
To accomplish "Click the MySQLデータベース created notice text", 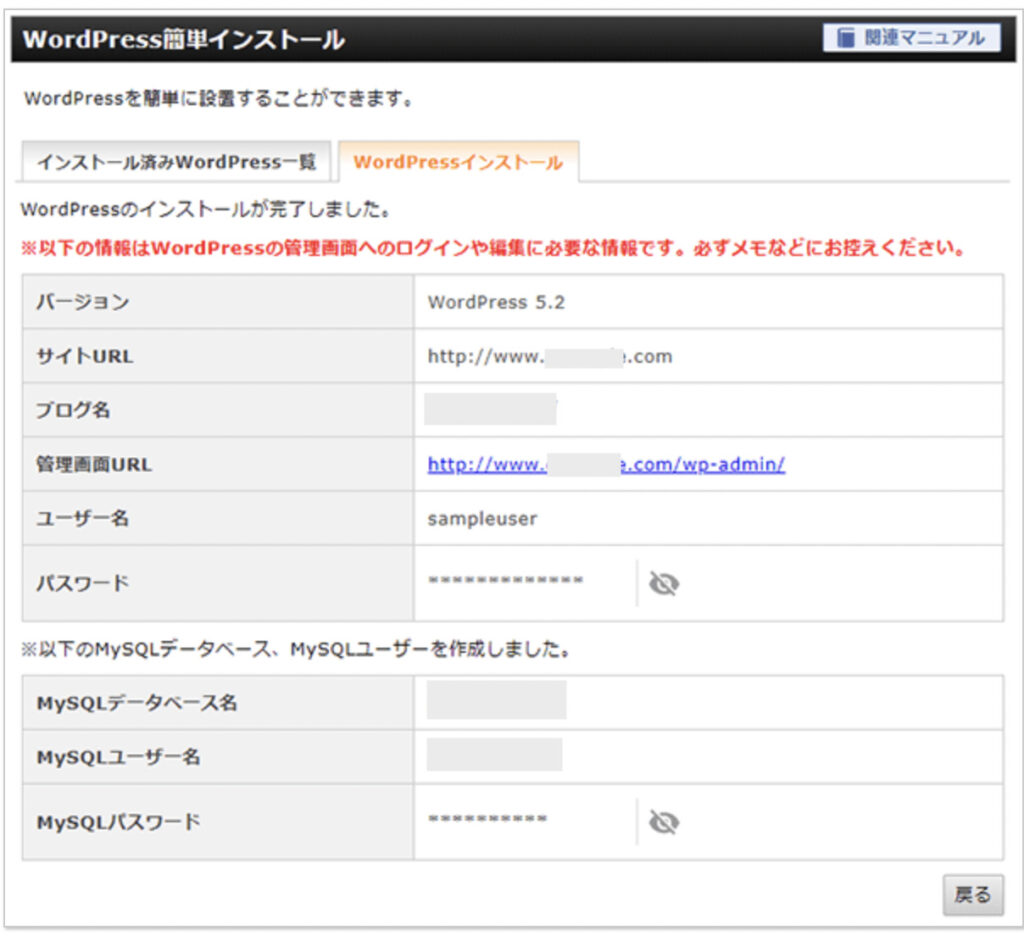I will click(x=296, y=649).
